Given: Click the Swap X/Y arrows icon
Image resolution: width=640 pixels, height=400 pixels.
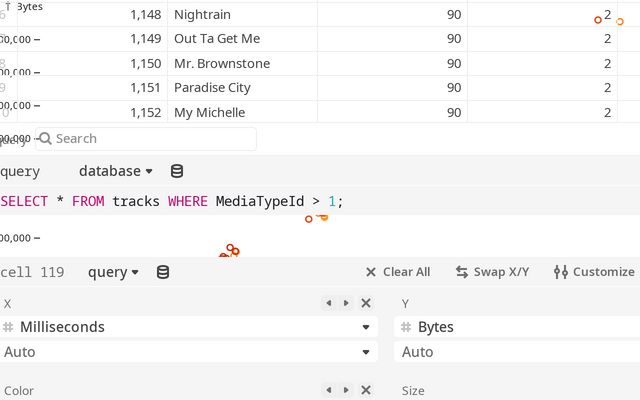Looking at the screenshot, I should point(462,272).
